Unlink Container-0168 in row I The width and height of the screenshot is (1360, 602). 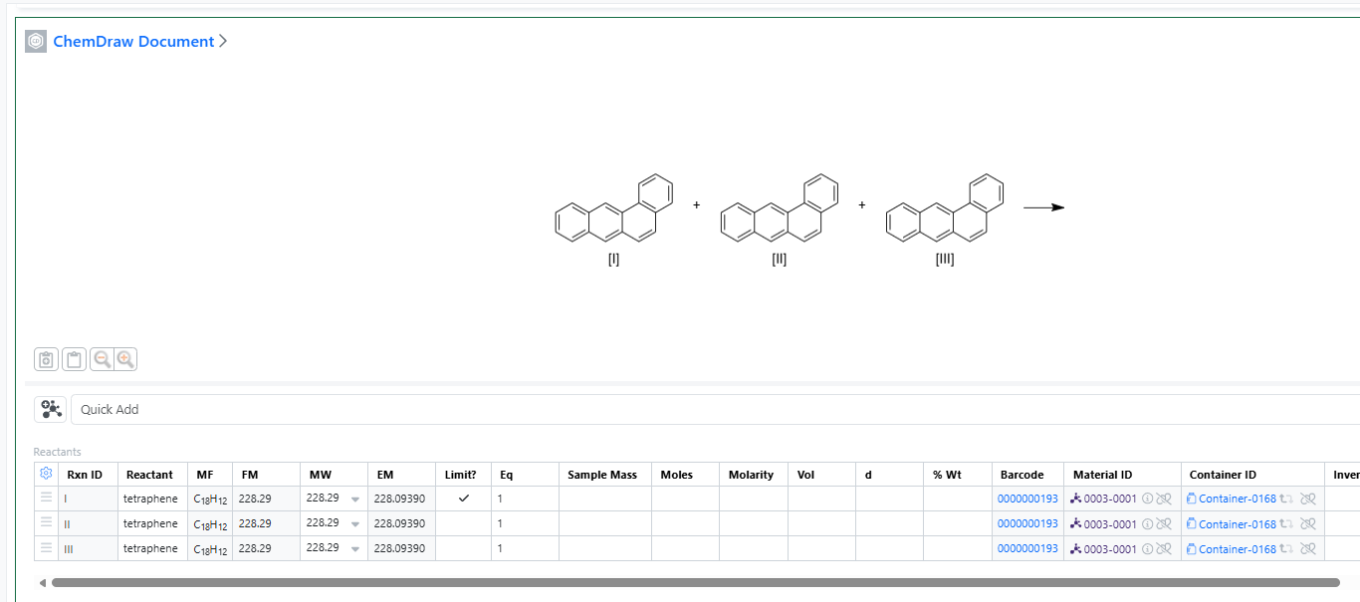pos(1307,499)
